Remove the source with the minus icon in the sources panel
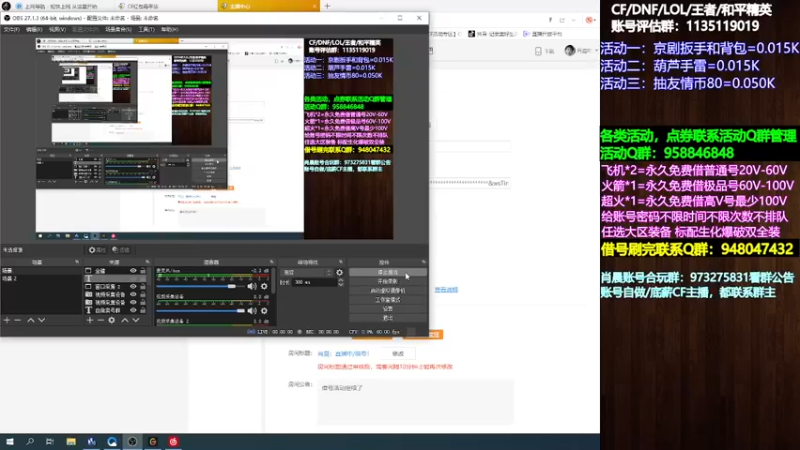The image size is (800, 450). [x=101, y=320]
